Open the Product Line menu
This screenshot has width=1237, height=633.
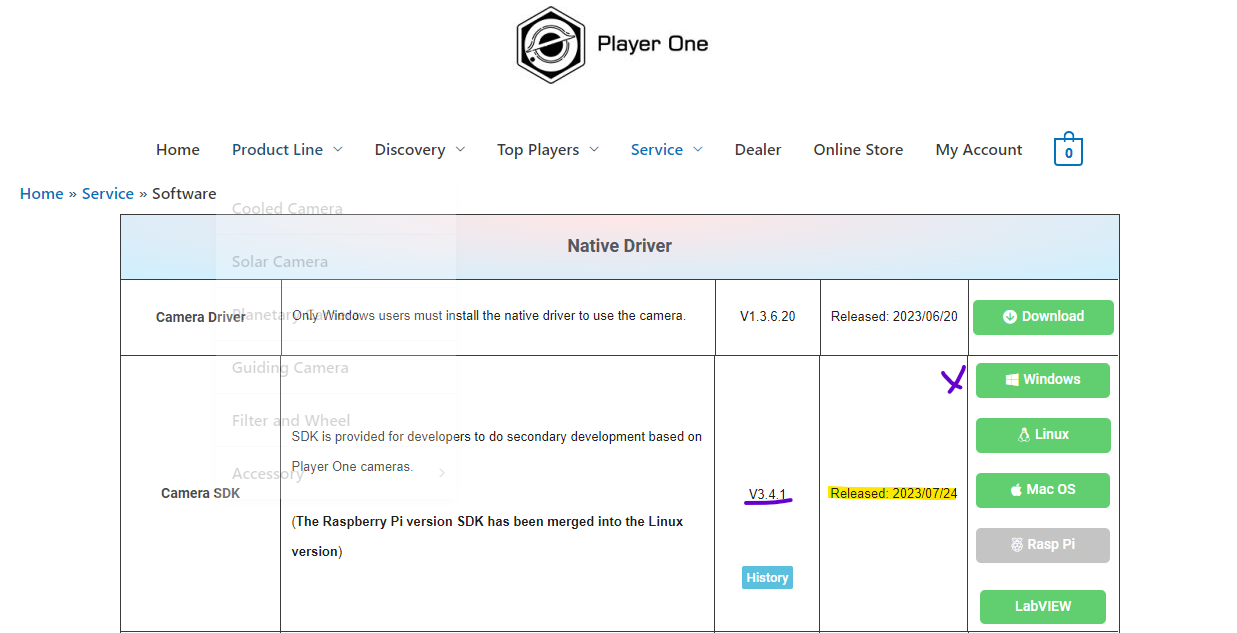tap(277, 149)
